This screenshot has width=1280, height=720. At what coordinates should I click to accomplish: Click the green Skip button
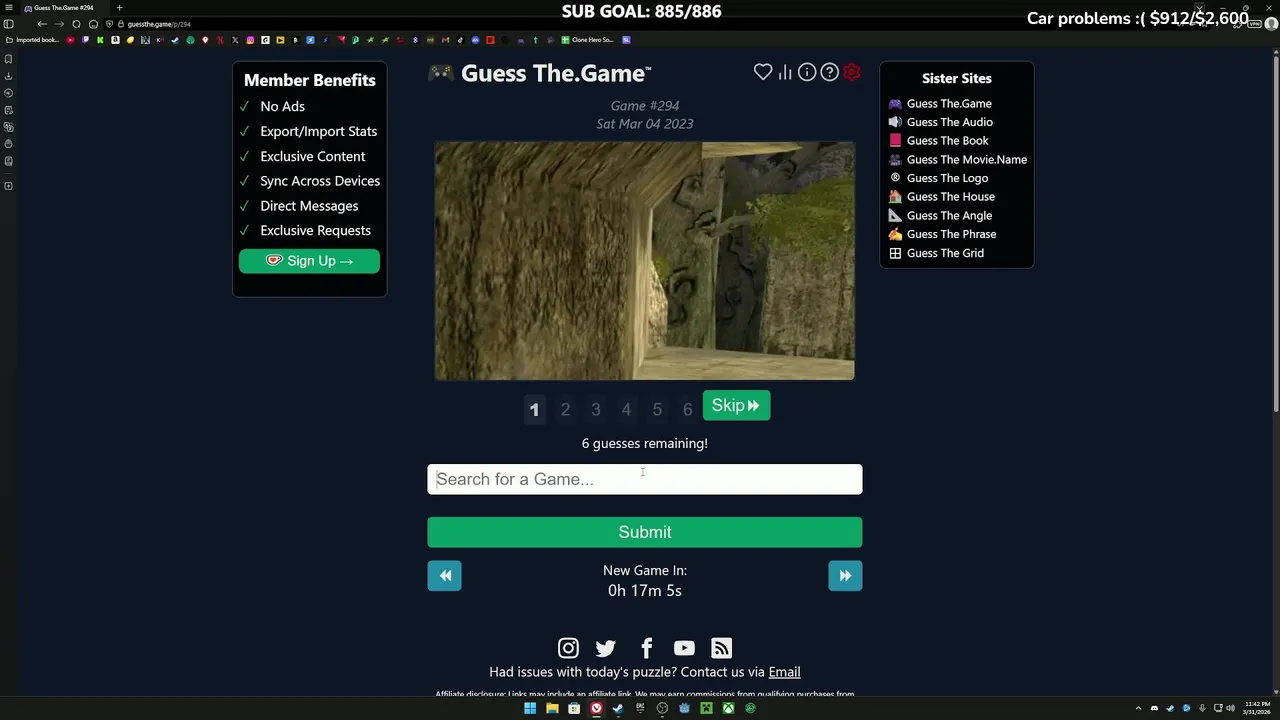736,405
